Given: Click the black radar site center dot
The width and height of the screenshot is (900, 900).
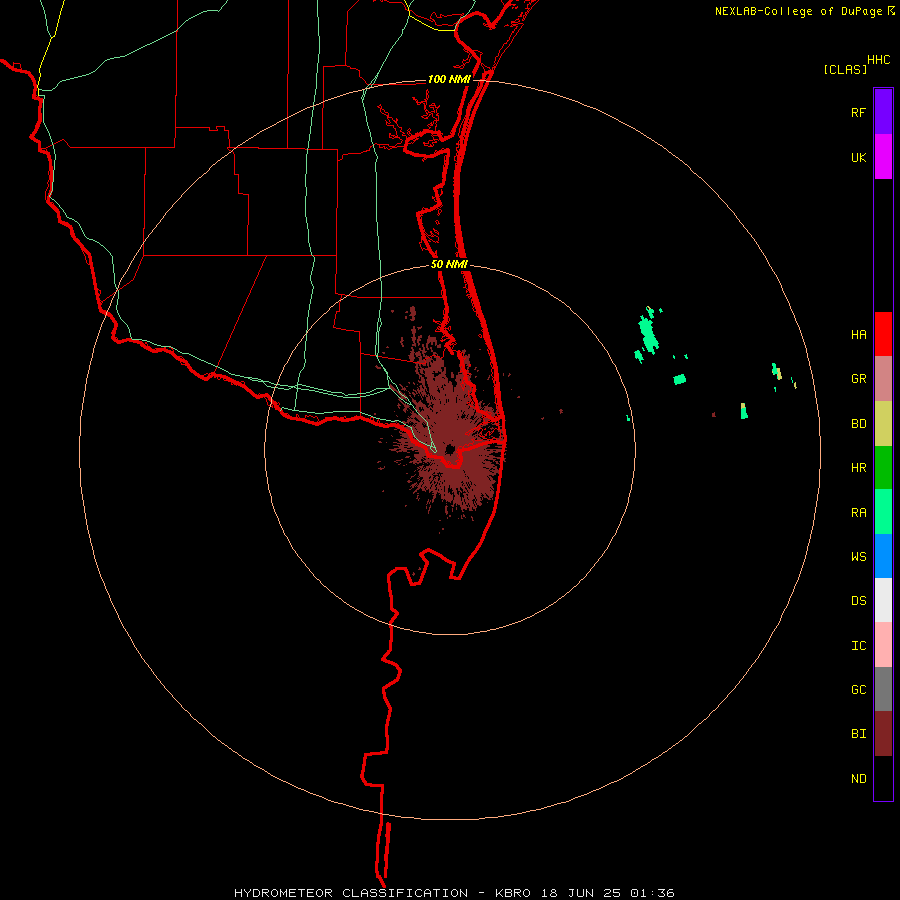Looking at the screenshot, I should 450,449.
